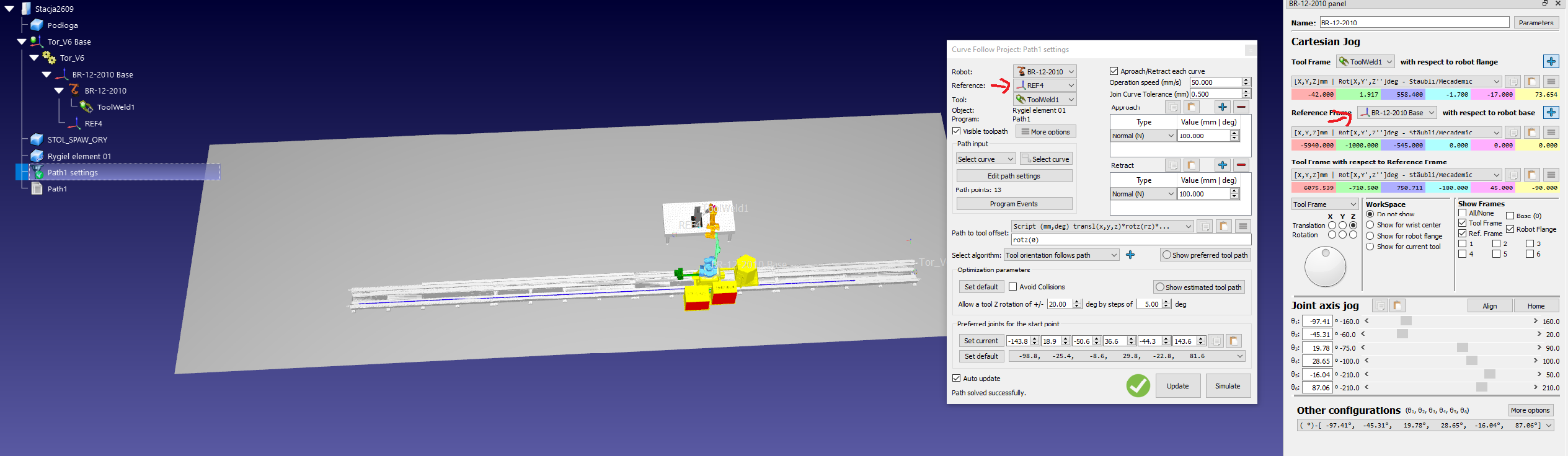Viewport: 1568px width, 456px height.
Task: Select the ToolWeld1 item in station tree
Action: pyautogui.click(x=115, y=107)
